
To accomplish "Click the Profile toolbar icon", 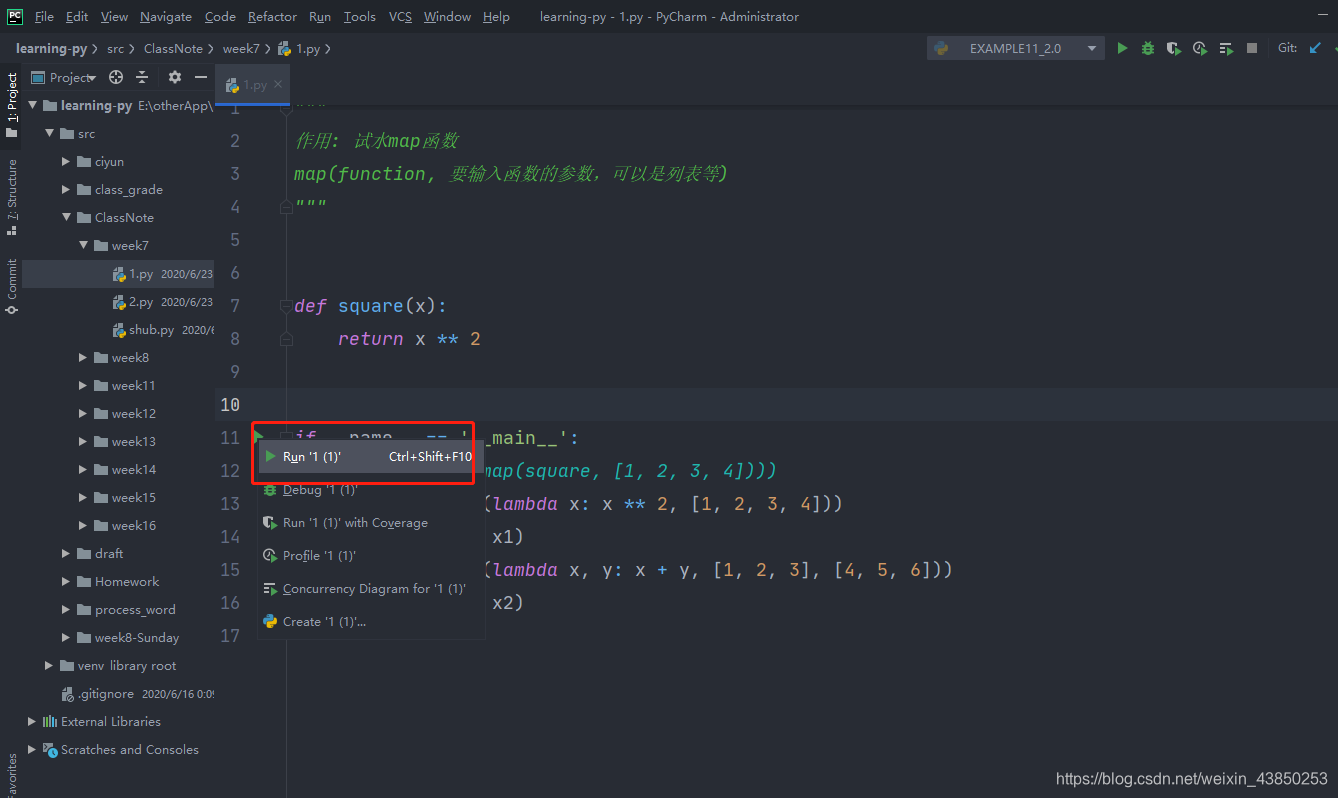I will [x=1200, y=48].
